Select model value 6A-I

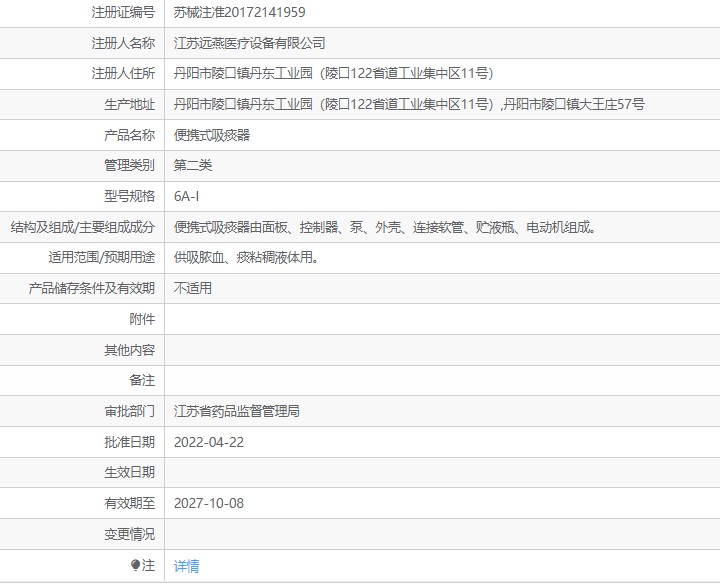point(186,196)
